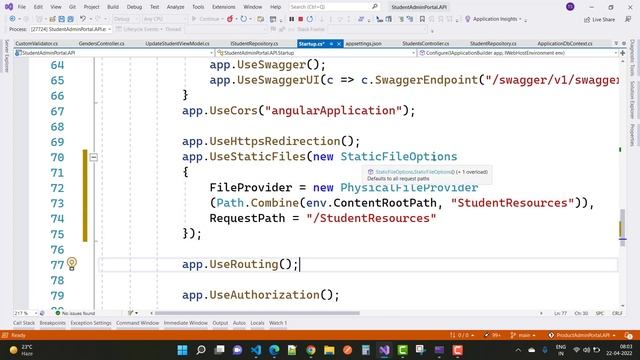Click the lightbulb quick actions icon on line 77
Image resolution: width=640 pixels, height=360 pixels.
72,264
